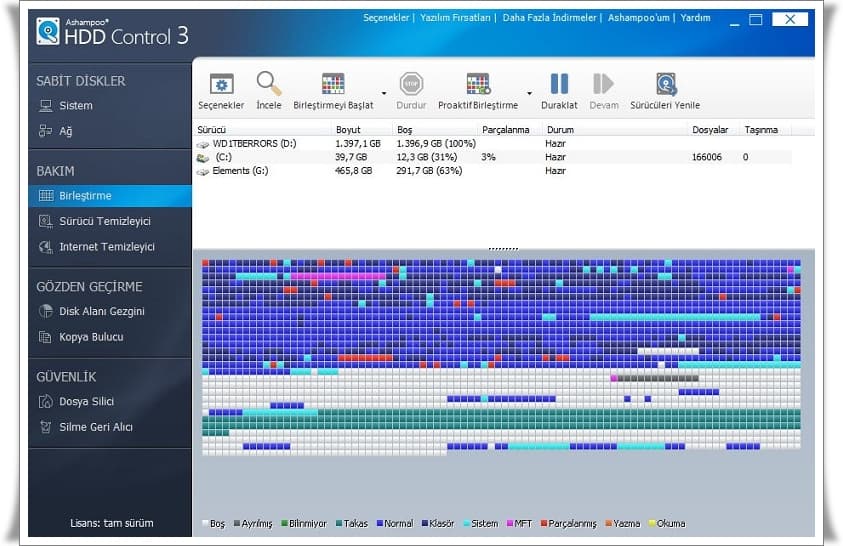843x546 pixels.
Task: Sort by the Taşınma column header
Action: point(761,130)
